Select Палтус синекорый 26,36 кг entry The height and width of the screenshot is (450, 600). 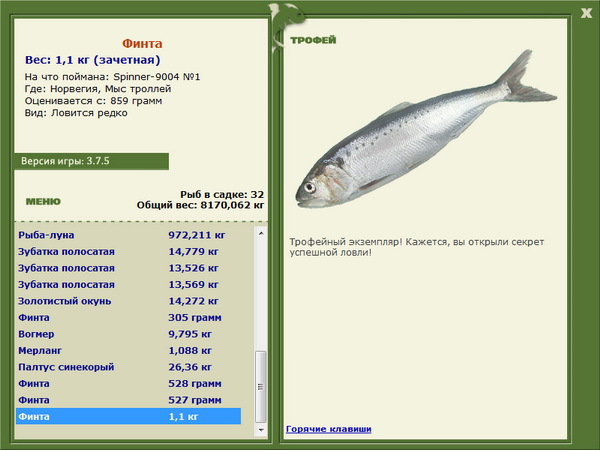(129, 367)
